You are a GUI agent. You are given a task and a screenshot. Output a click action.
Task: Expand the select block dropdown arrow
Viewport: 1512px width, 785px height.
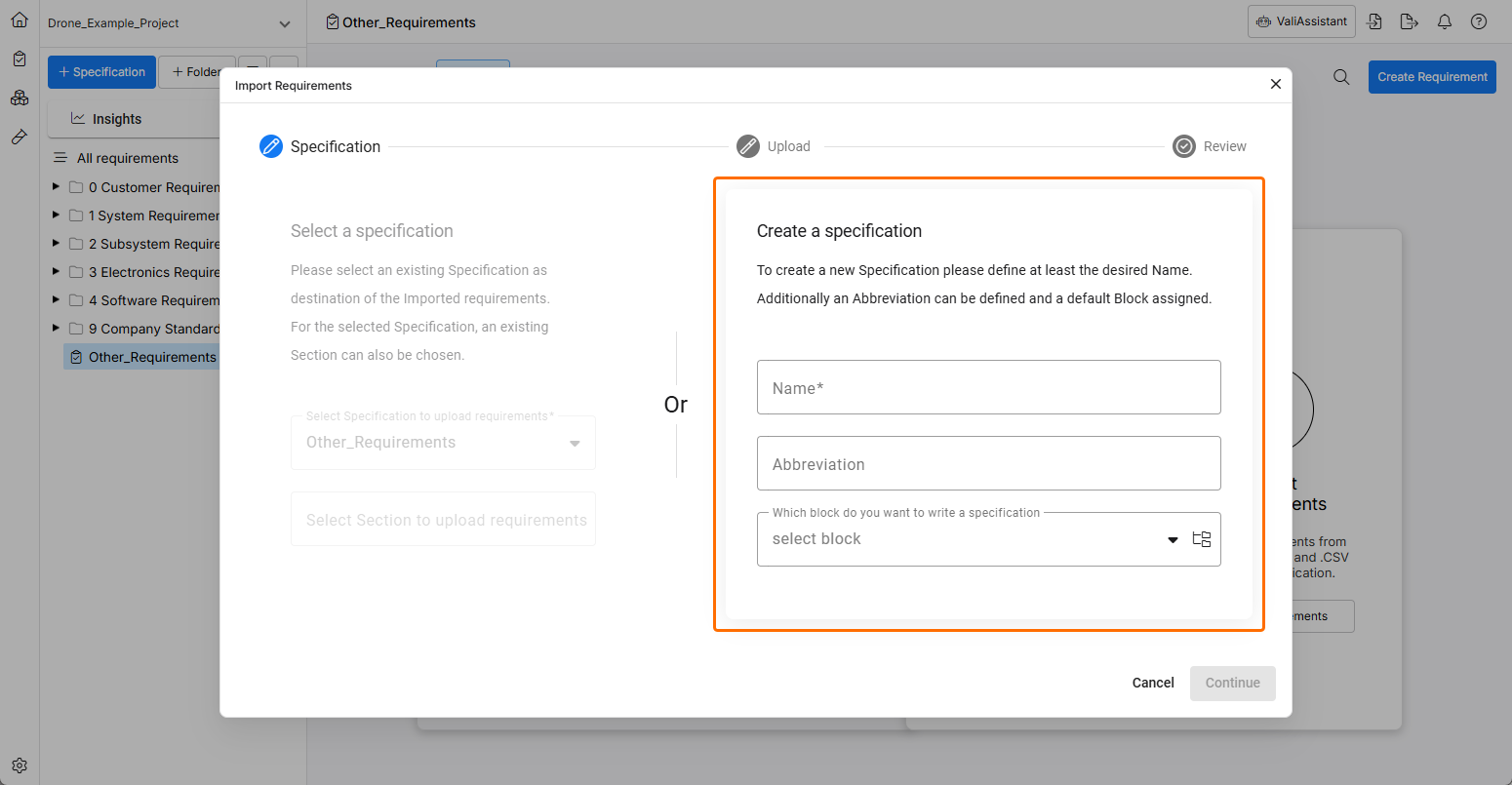(x=1173, y=540)
